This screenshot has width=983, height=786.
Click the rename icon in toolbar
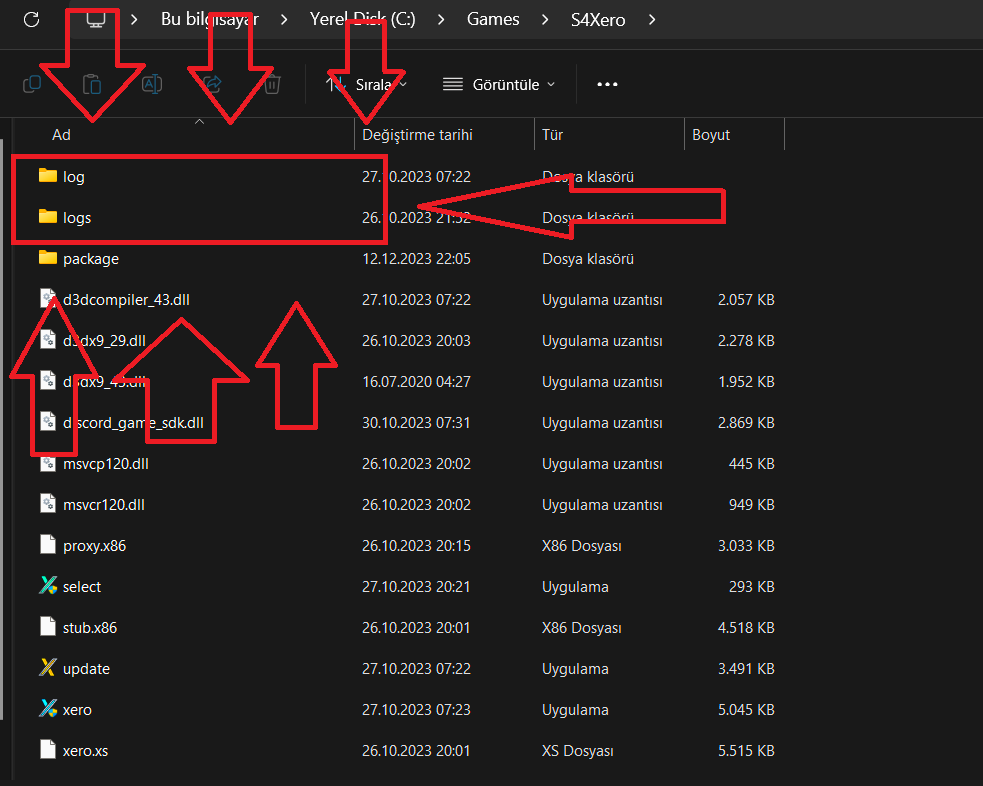coord(152,85)
